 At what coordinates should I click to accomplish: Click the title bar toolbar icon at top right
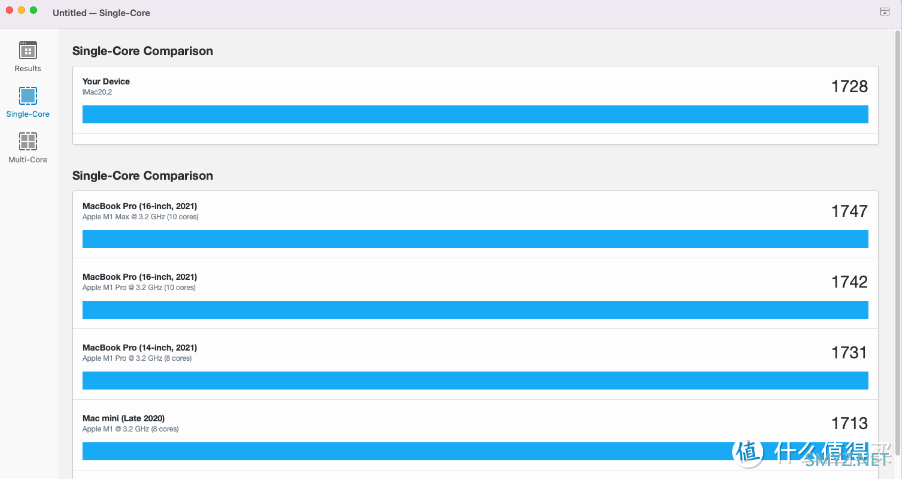(885, 12)
